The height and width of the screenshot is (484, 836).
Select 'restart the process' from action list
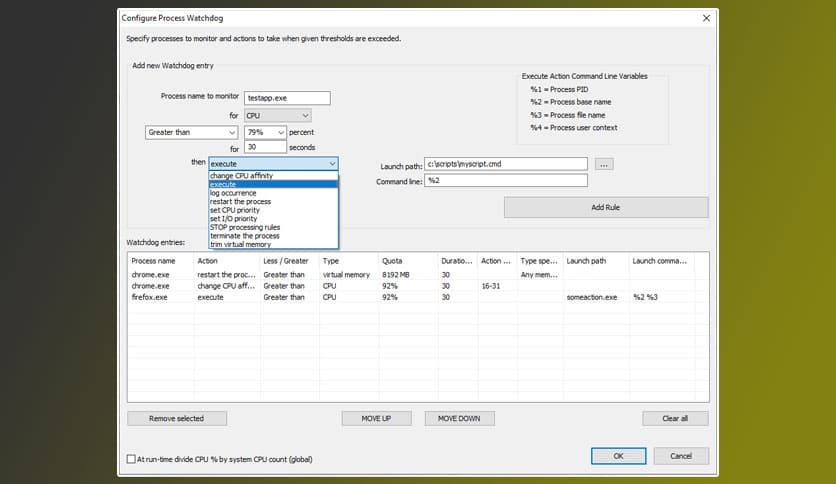pos(273,201)
